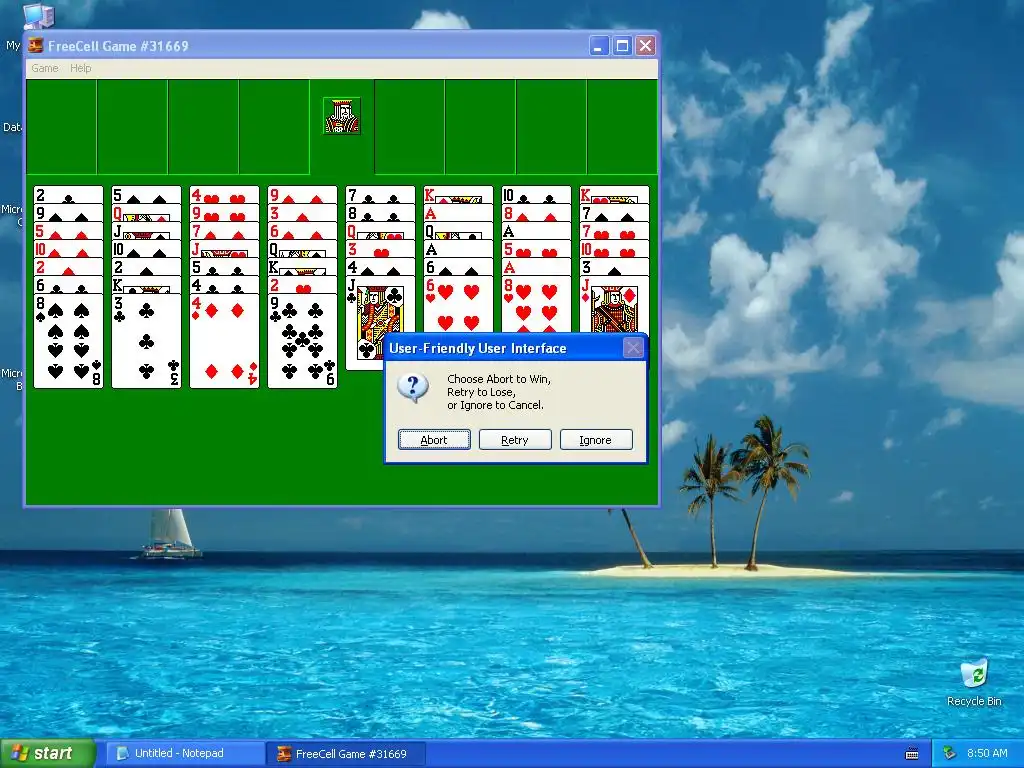Select the jack of diamonds card
The height and width of the screenshot is (768, 1024).
click(615, 305)
